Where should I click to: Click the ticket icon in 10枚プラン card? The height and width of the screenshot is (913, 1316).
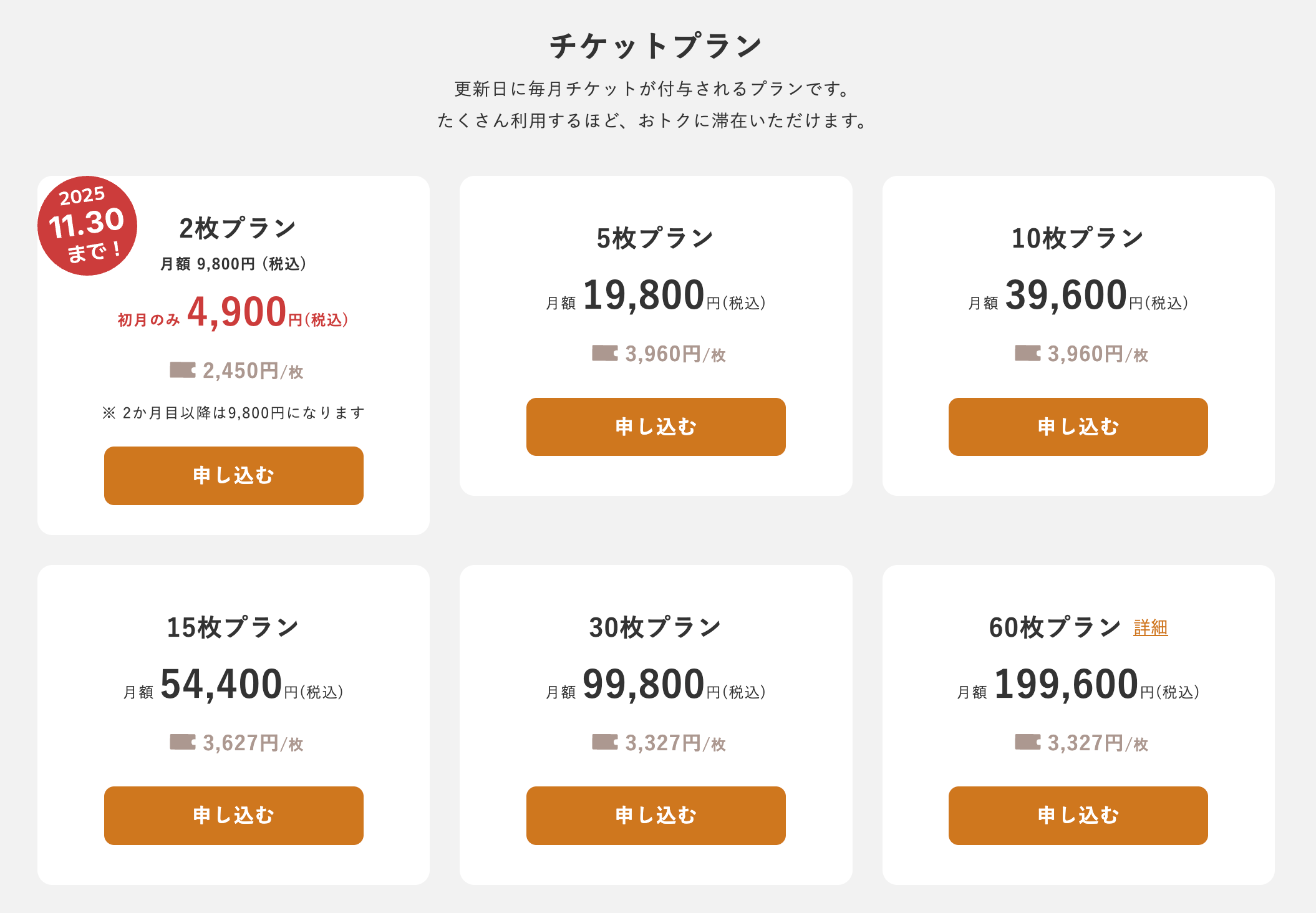(1027, 353)
